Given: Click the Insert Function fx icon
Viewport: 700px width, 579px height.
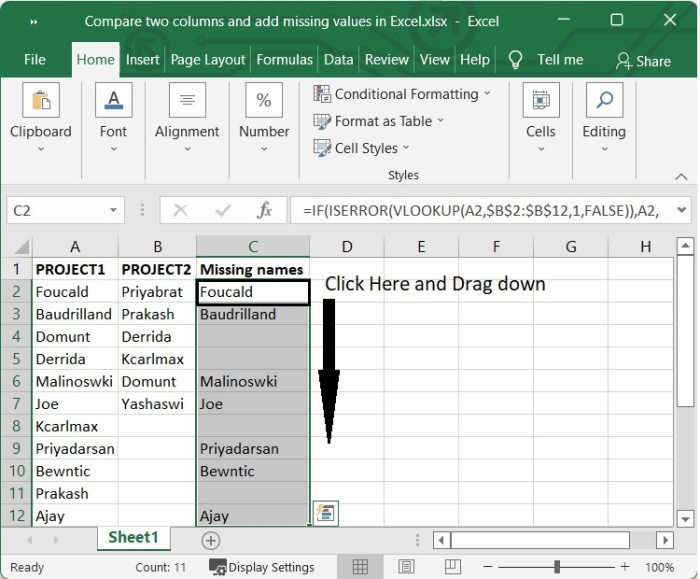Looking at the screenshot, I should pos(265,211).
